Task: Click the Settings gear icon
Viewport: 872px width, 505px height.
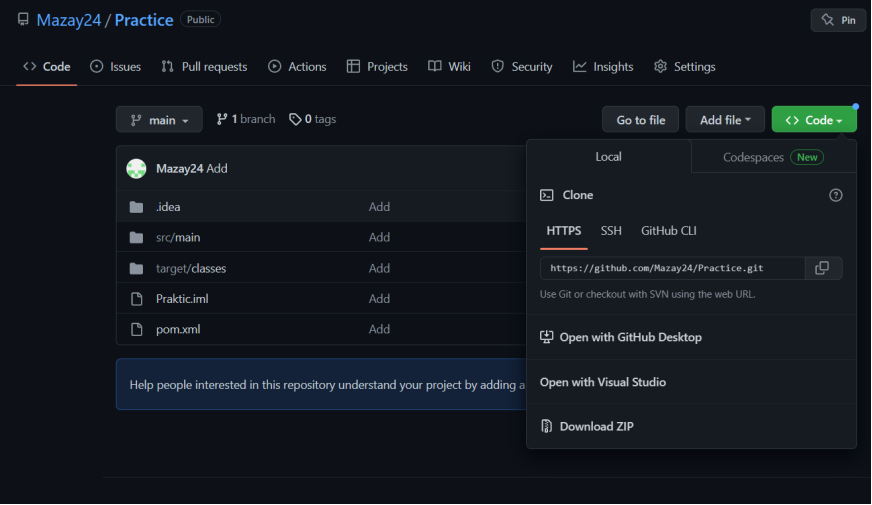Action: click(x=660, y=67)
